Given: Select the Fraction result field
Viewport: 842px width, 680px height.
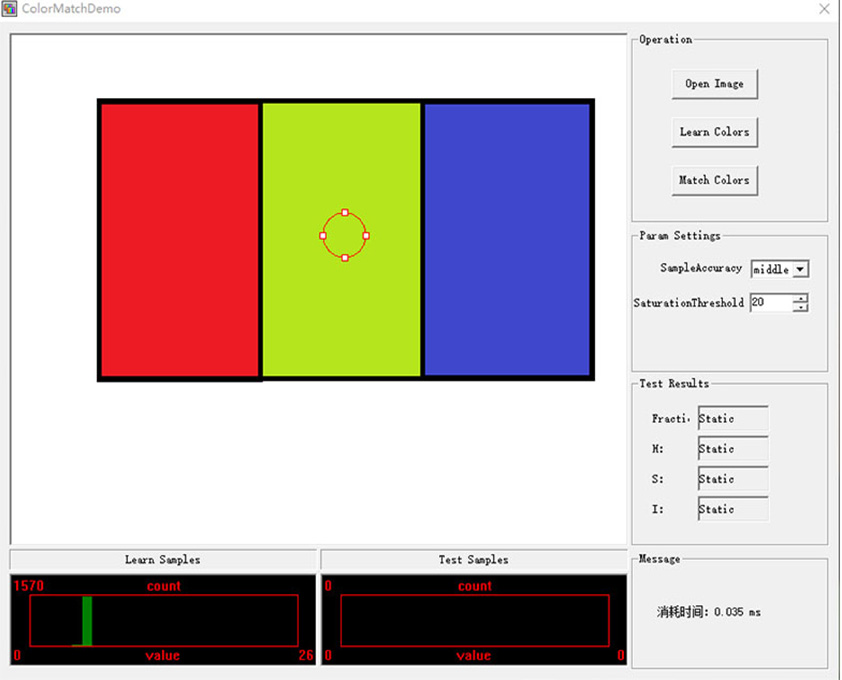Looking at the screenshot, I should click(732, 419).
